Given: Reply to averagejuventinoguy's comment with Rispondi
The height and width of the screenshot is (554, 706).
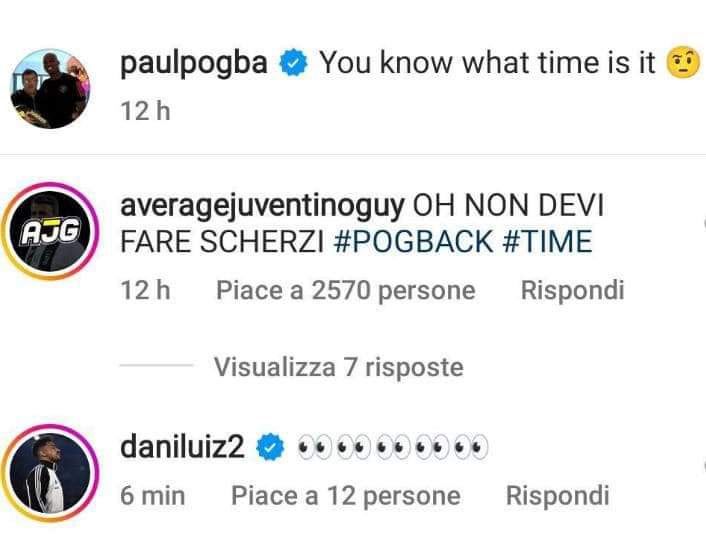Looking at the screenshot, I should pos(572,291).
